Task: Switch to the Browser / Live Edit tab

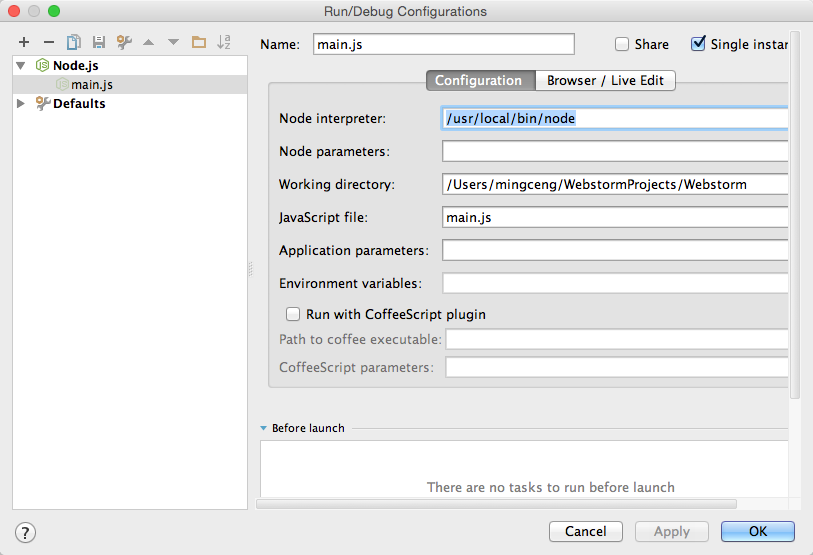Action: 605,80
